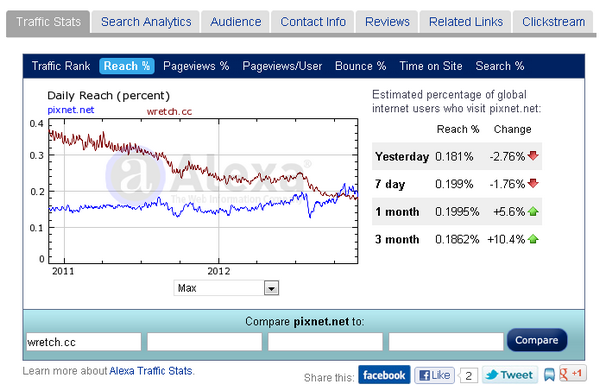This screenshot has height=391, width=600.
Task: Show the Pageviews % chart
Action: pyautogui.click(x=196, y=66)
